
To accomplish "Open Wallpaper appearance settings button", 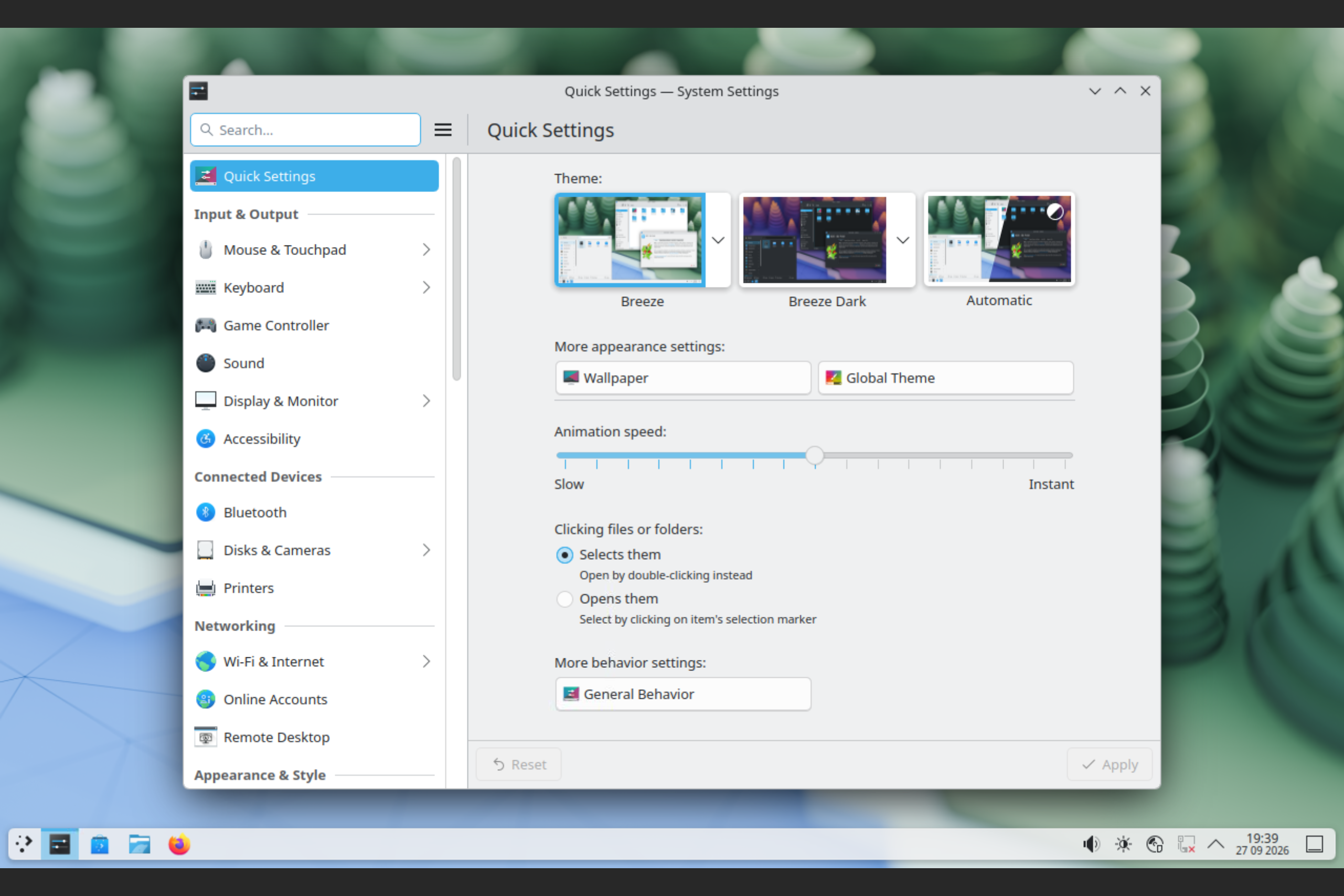I will click(x=683, y=378).
